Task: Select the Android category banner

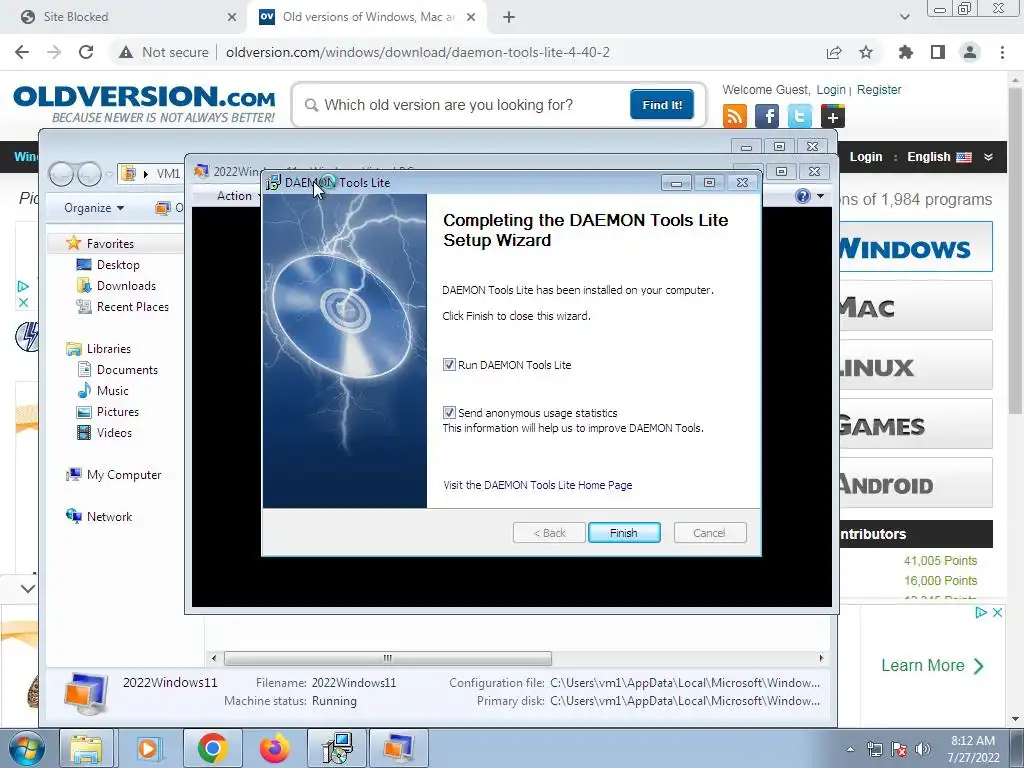Action: tap(915, 482)
